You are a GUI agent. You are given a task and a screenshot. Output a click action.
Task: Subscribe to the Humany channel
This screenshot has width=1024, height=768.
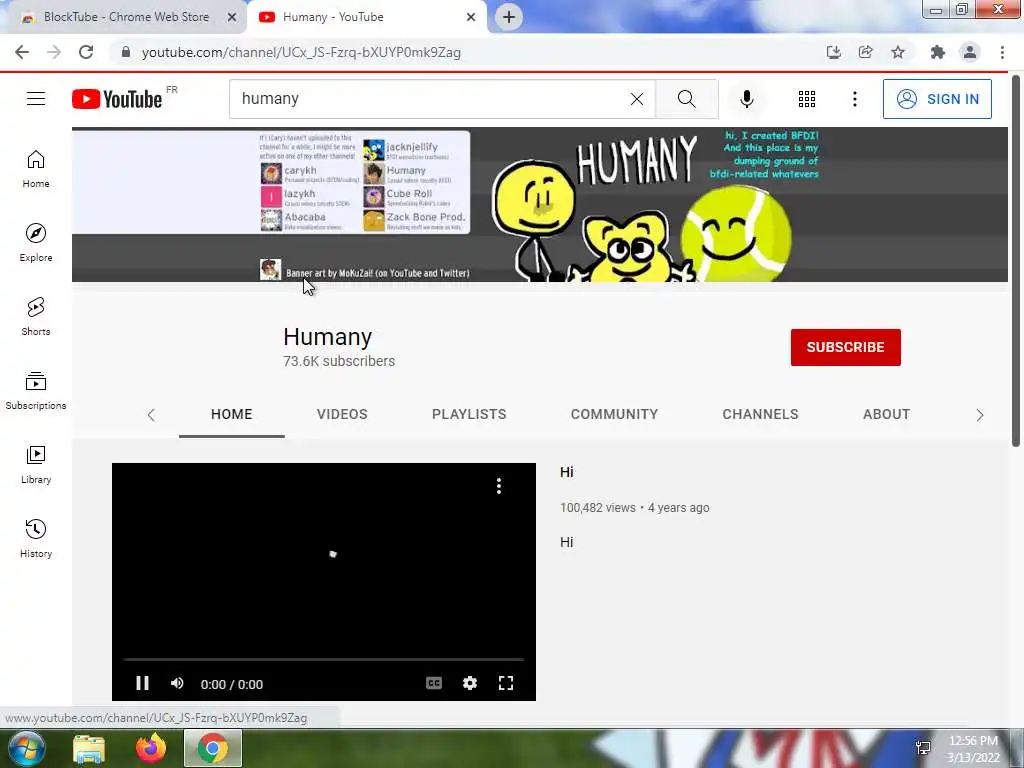[846, 347]
